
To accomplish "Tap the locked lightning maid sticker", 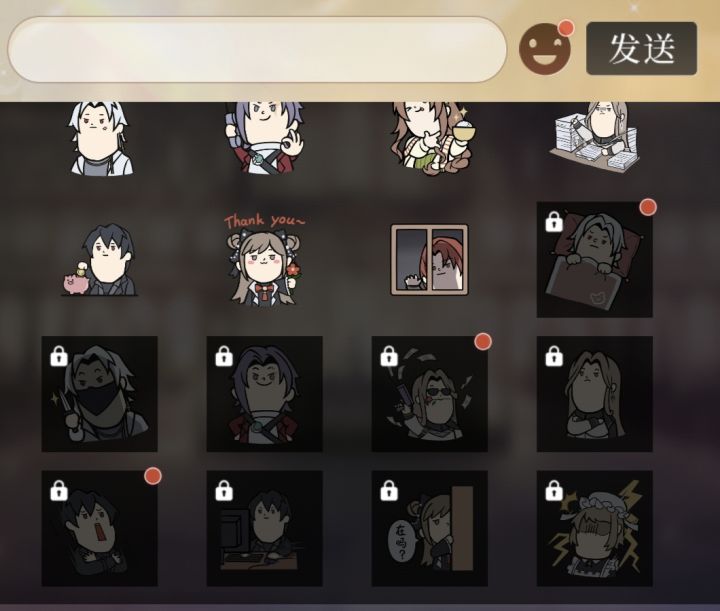I will coord(595,528).
